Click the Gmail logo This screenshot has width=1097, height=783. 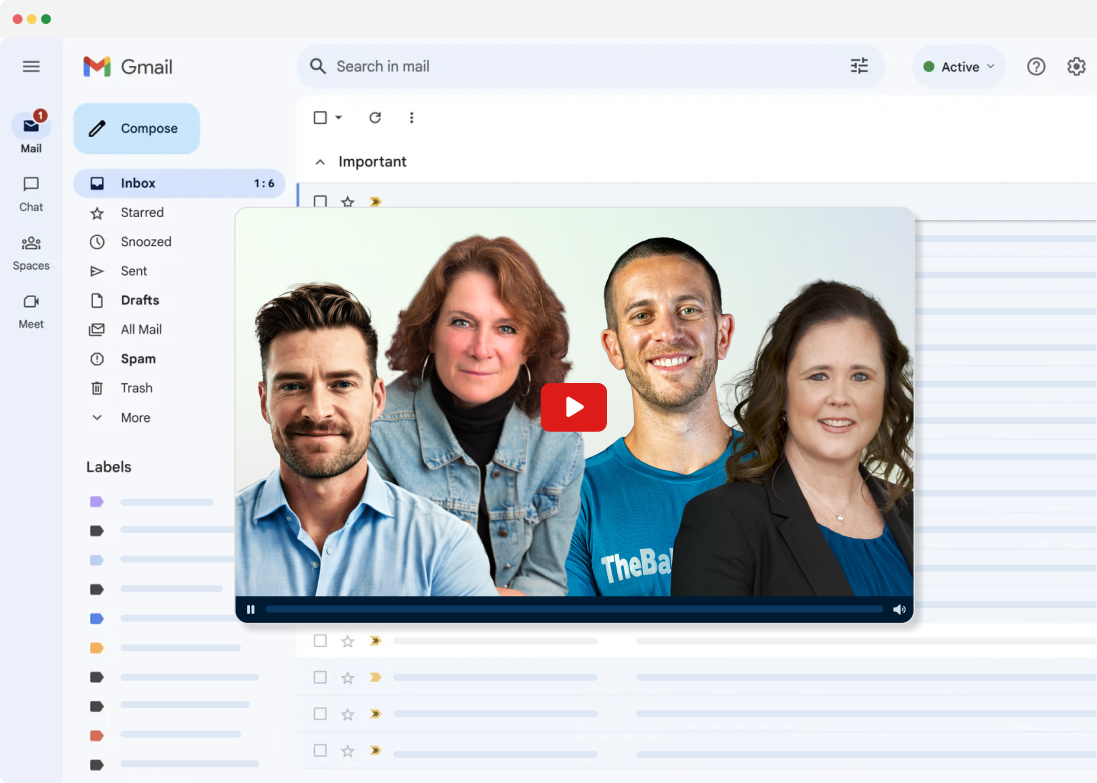click(127, 66)
